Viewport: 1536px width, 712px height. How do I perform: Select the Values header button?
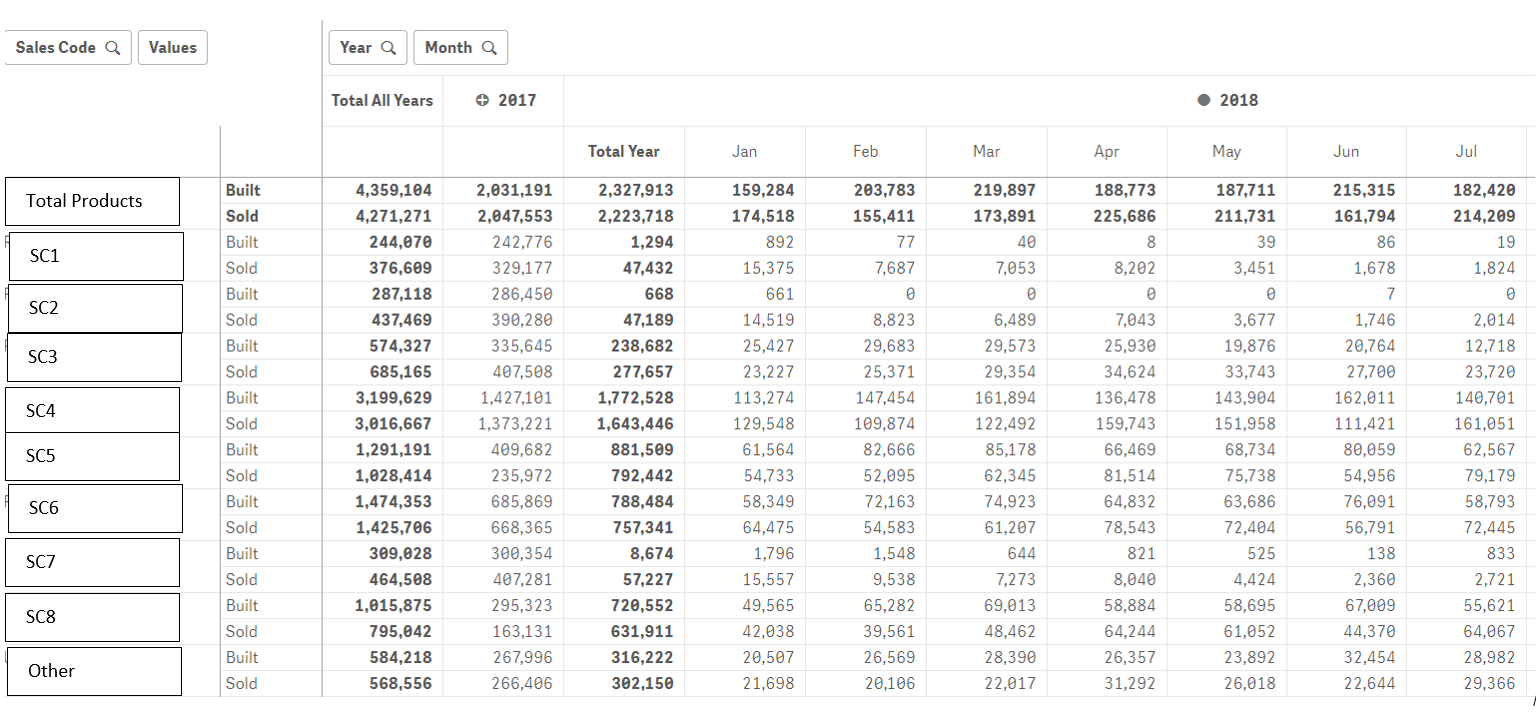pos(172,47)
